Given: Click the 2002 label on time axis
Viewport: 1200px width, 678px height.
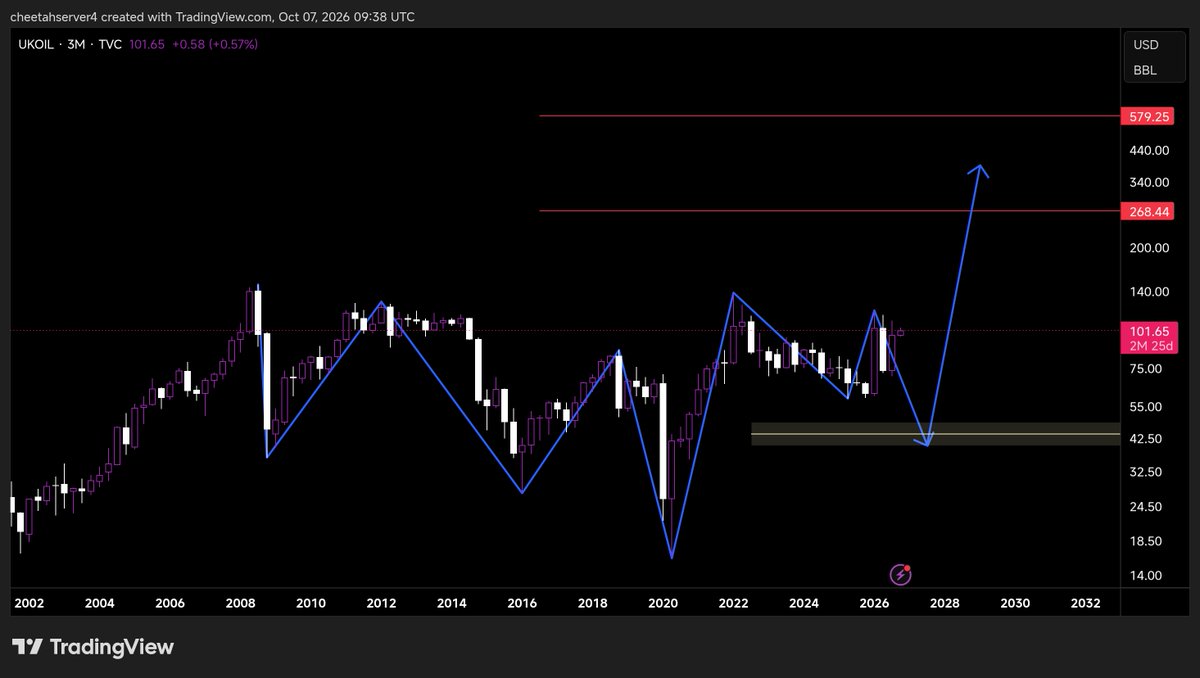Looking at the screenshot, I should 29,604.
